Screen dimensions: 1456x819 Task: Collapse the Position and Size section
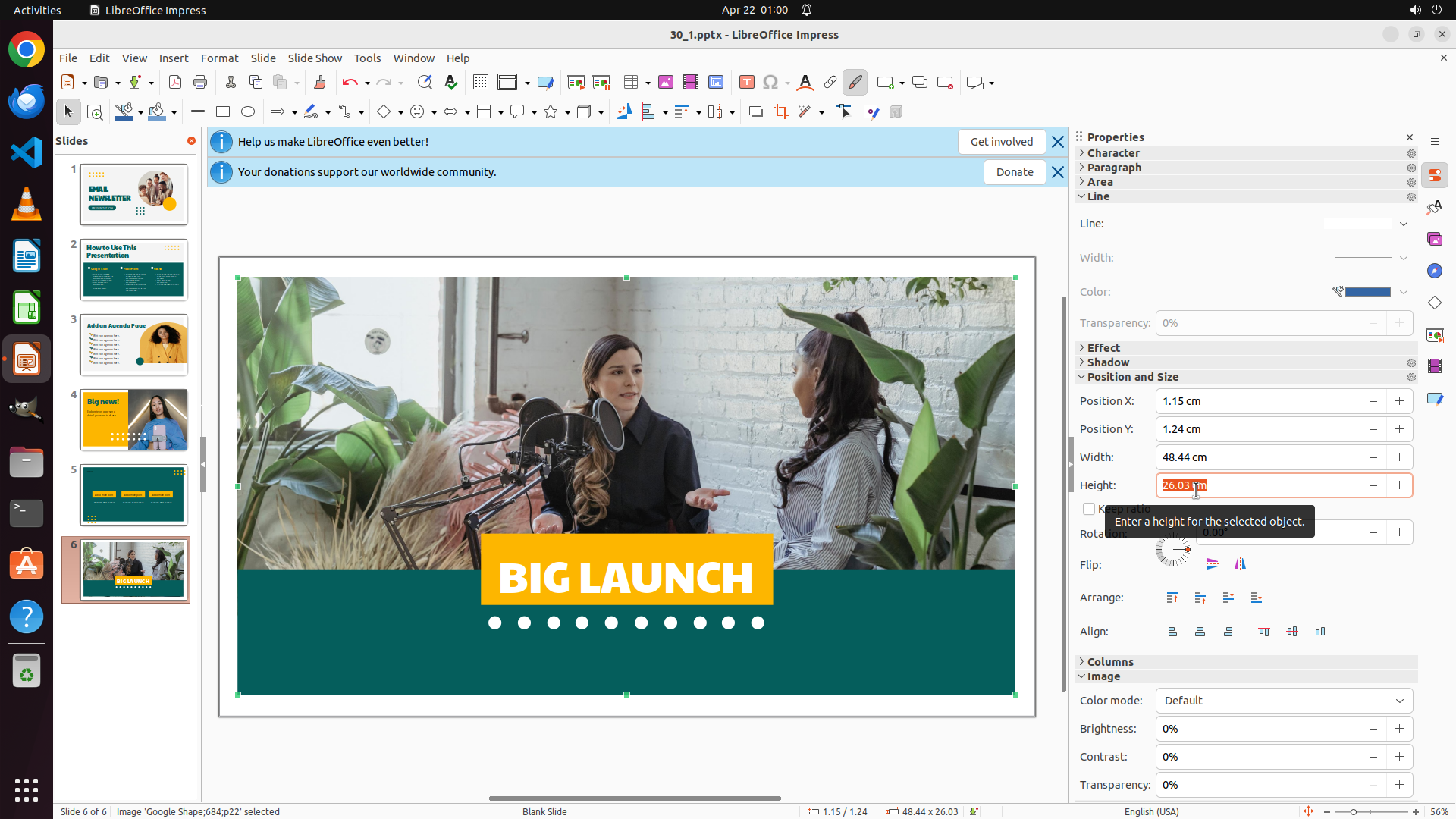tap(1132, 377)
